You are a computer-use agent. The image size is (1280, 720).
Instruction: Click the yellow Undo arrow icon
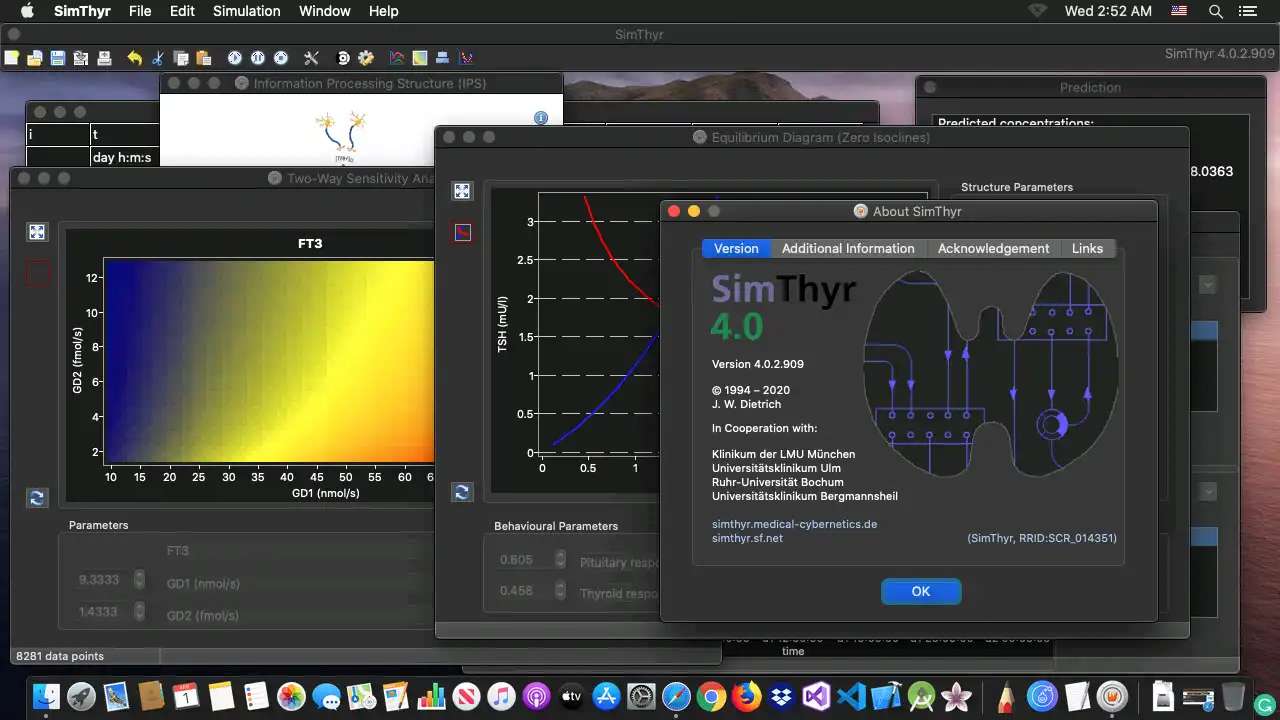coord(135,58)
